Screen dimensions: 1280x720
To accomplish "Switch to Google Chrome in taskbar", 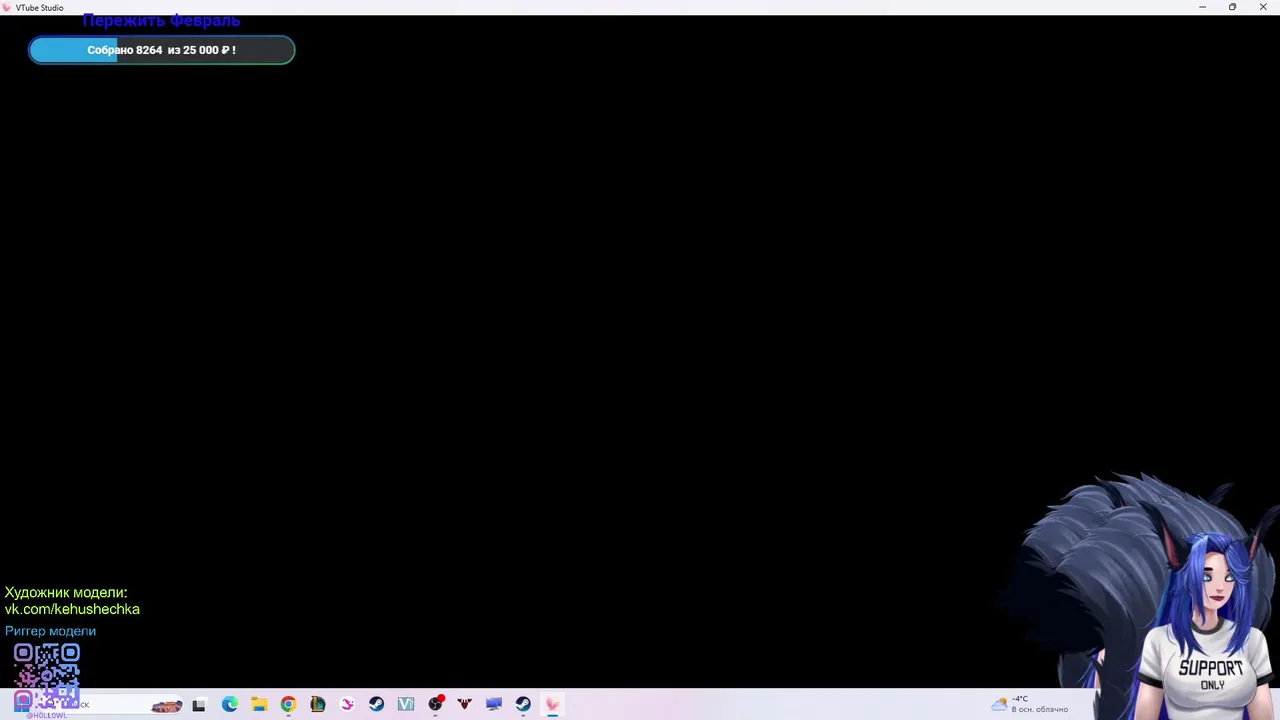I will click(288, 705).
